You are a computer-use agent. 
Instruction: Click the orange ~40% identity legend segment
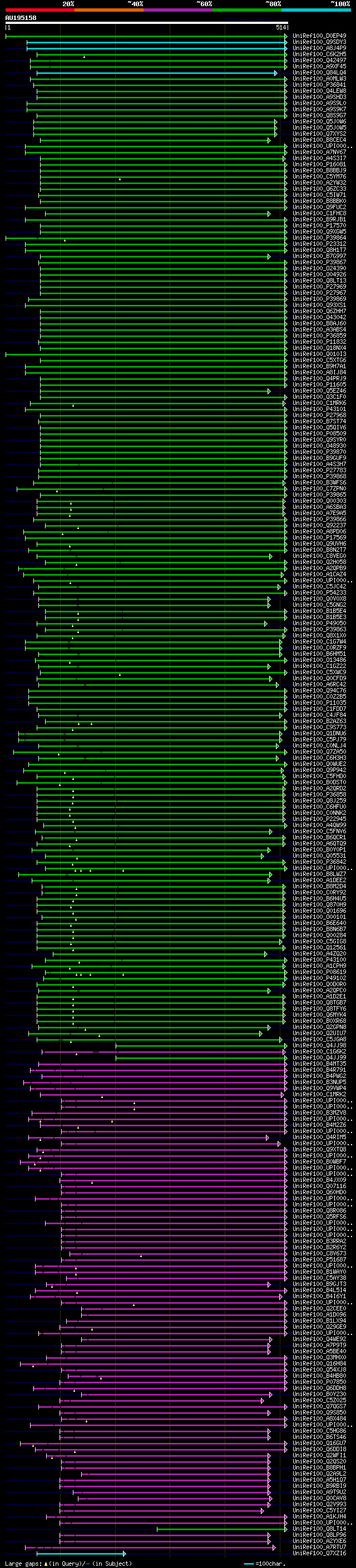click(109, 11)
